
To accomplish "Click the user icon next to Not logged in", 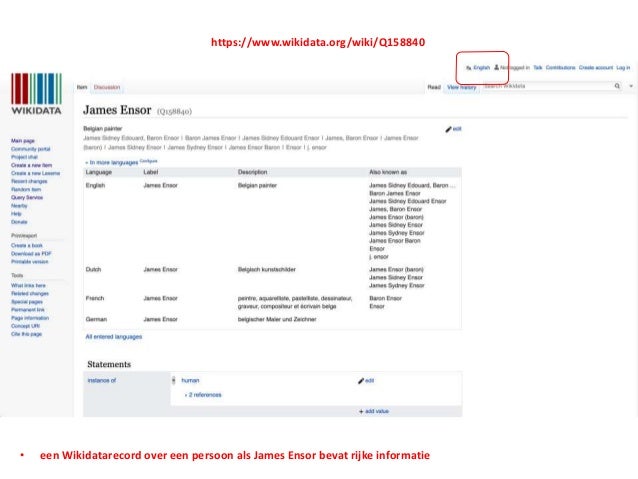I will 496,68.
